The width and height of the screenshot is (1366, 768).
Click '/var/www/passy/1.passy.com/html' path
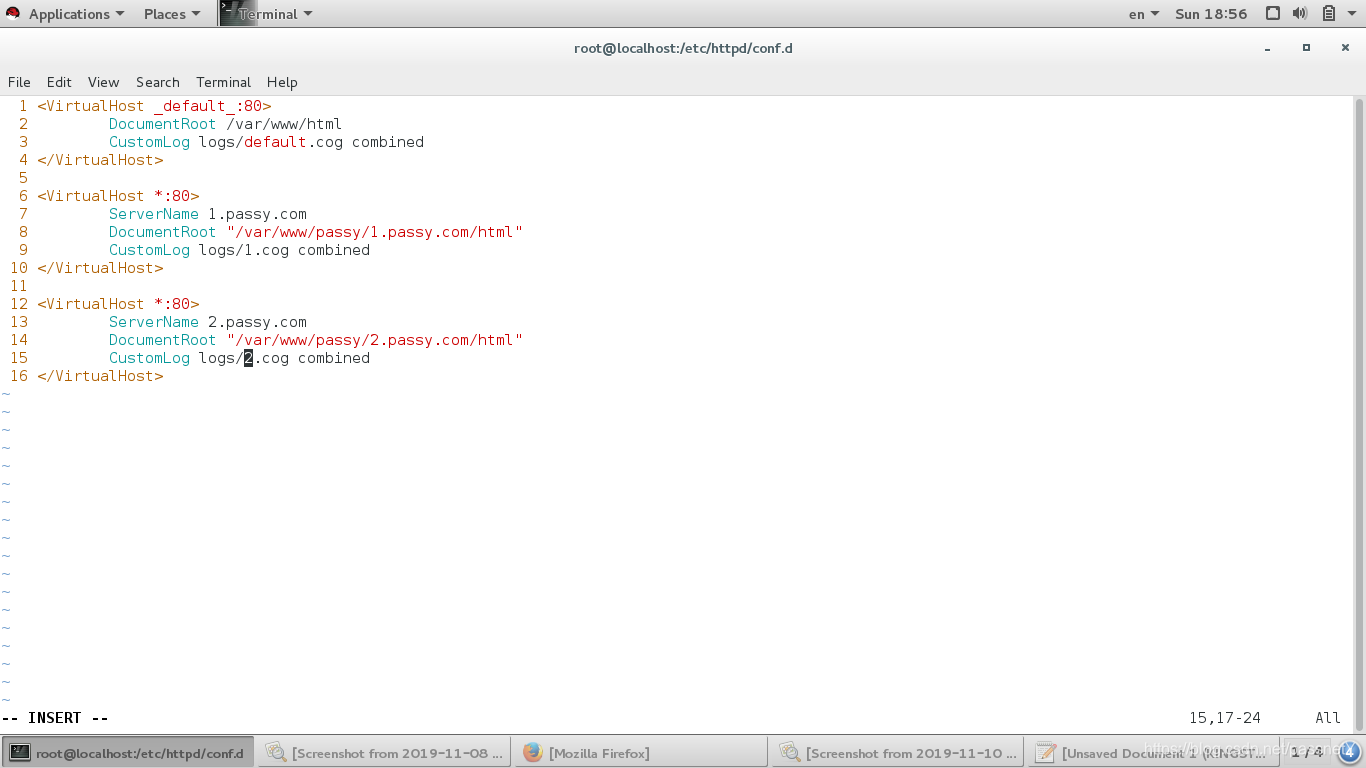pos(375,232)
